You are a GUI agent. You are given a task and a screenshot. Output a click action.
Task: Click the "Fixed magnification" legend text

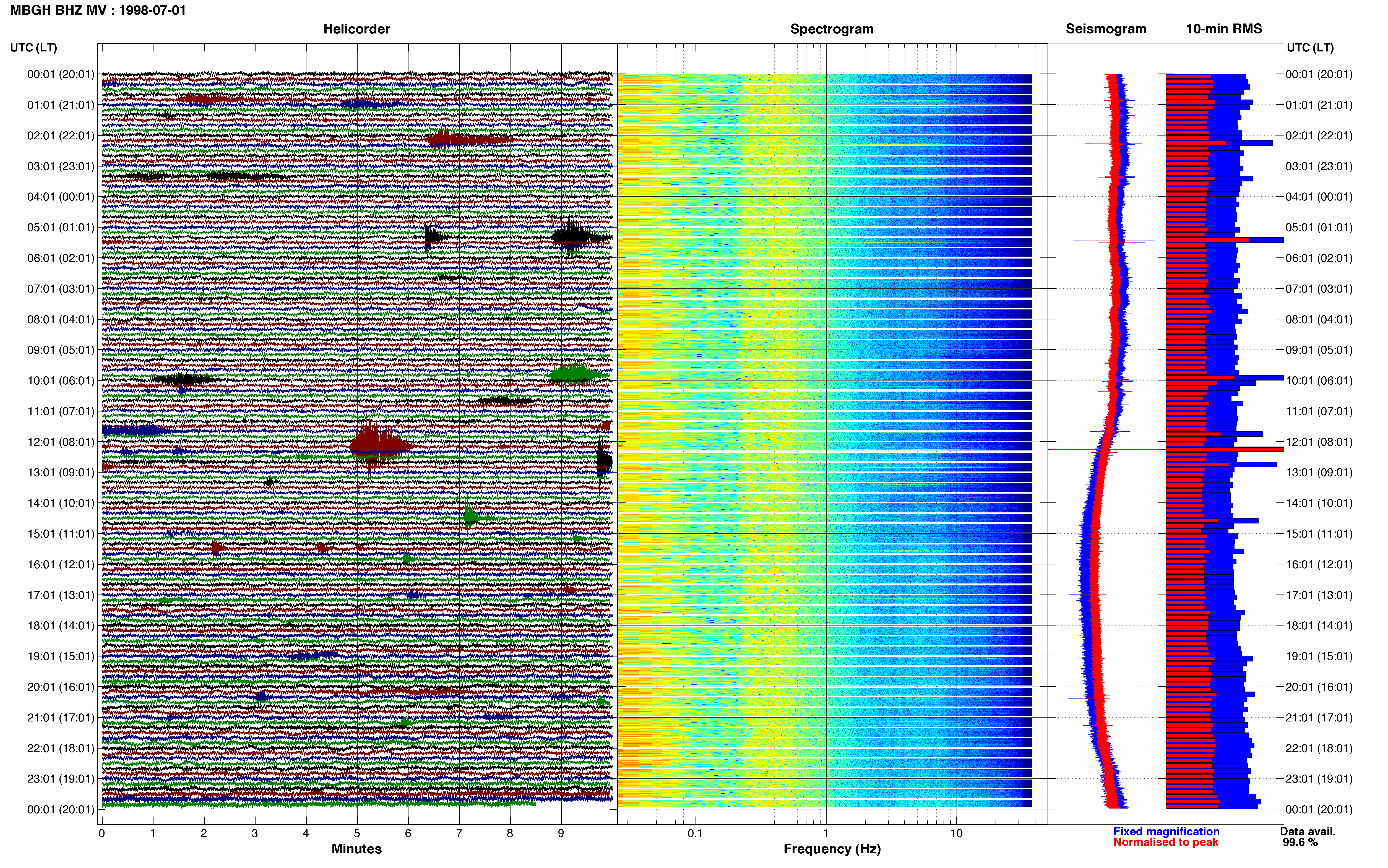click(1166, 831)
